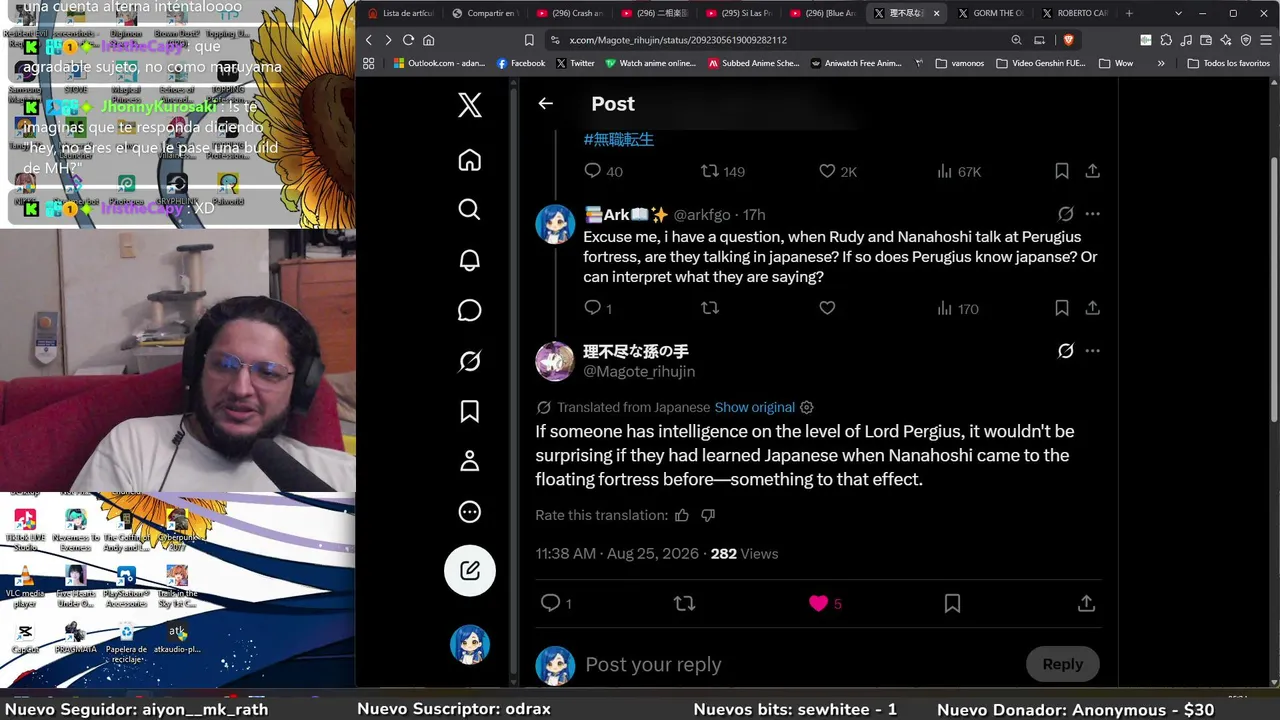The width and height of the screenshot is (1280, 720).
Task: Go to X home via the X logo
Action: pyautogui.click(x=469, y=104)
